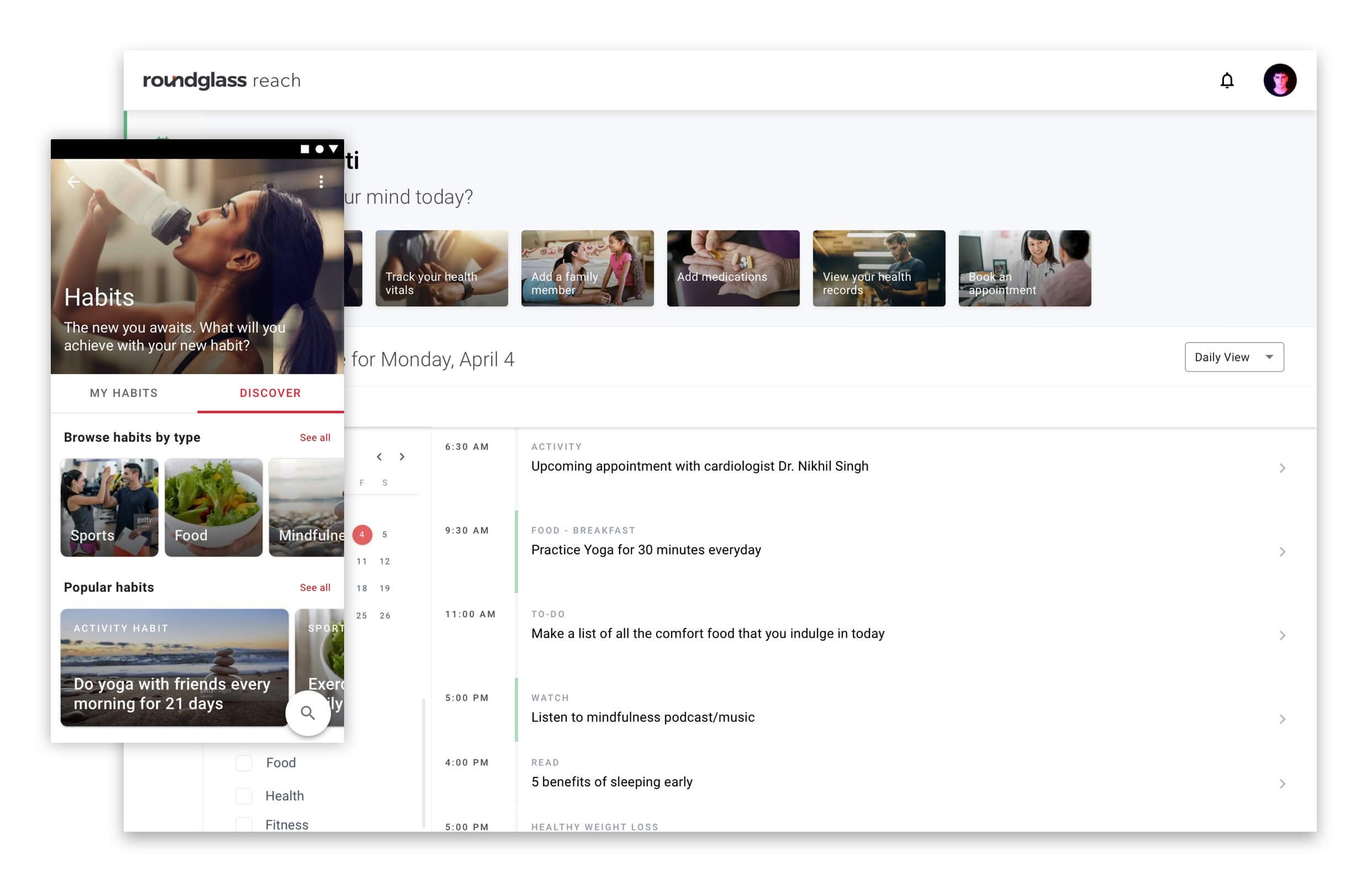This screenshot has width=1372, height=882.
Task: Open 'Upcoming appointment with cardiologist Dr. Nikhil Singh'
Action: click(x=699, y=466)
